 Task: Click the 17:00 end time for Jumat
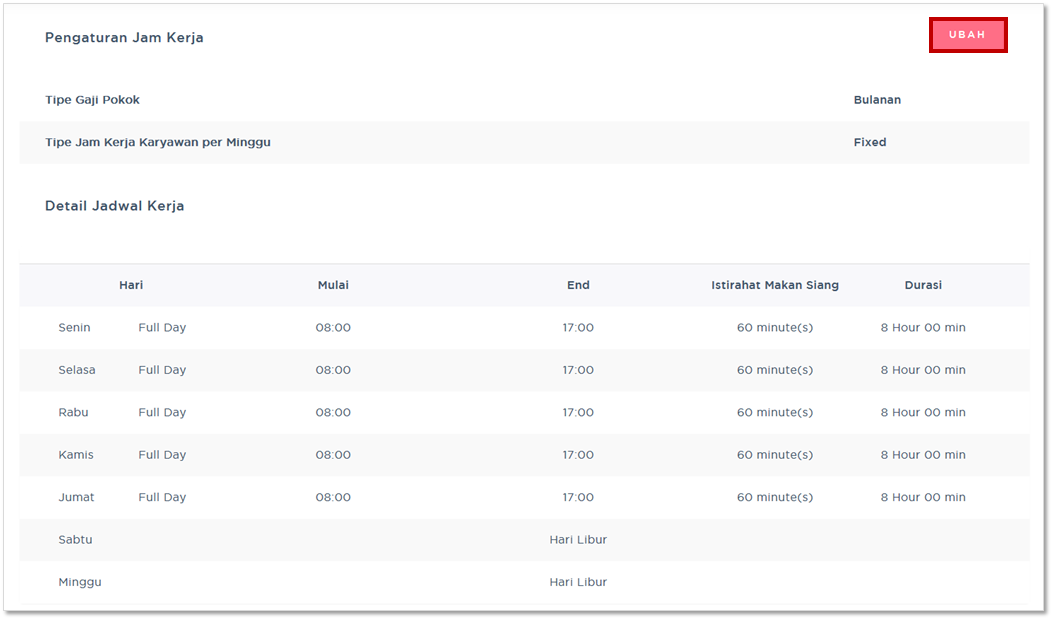(578, 497)
